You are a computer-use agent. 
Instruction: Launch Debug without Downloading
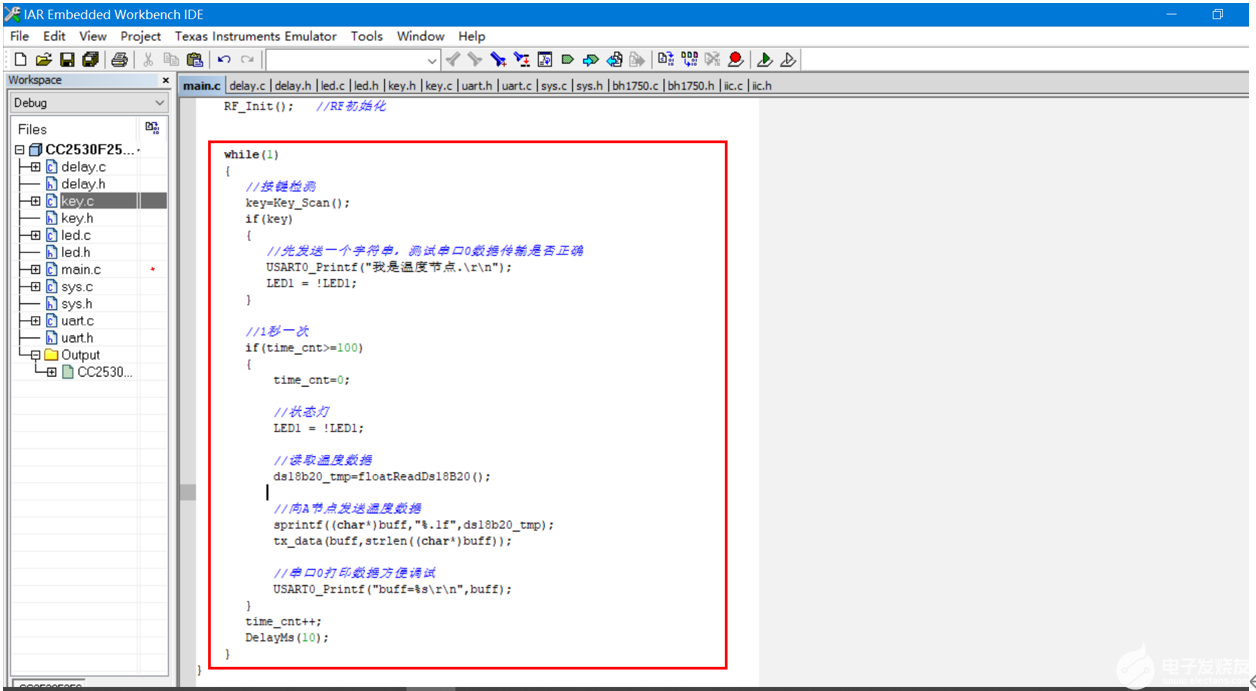pyautogui.click(x=788, y=59)
